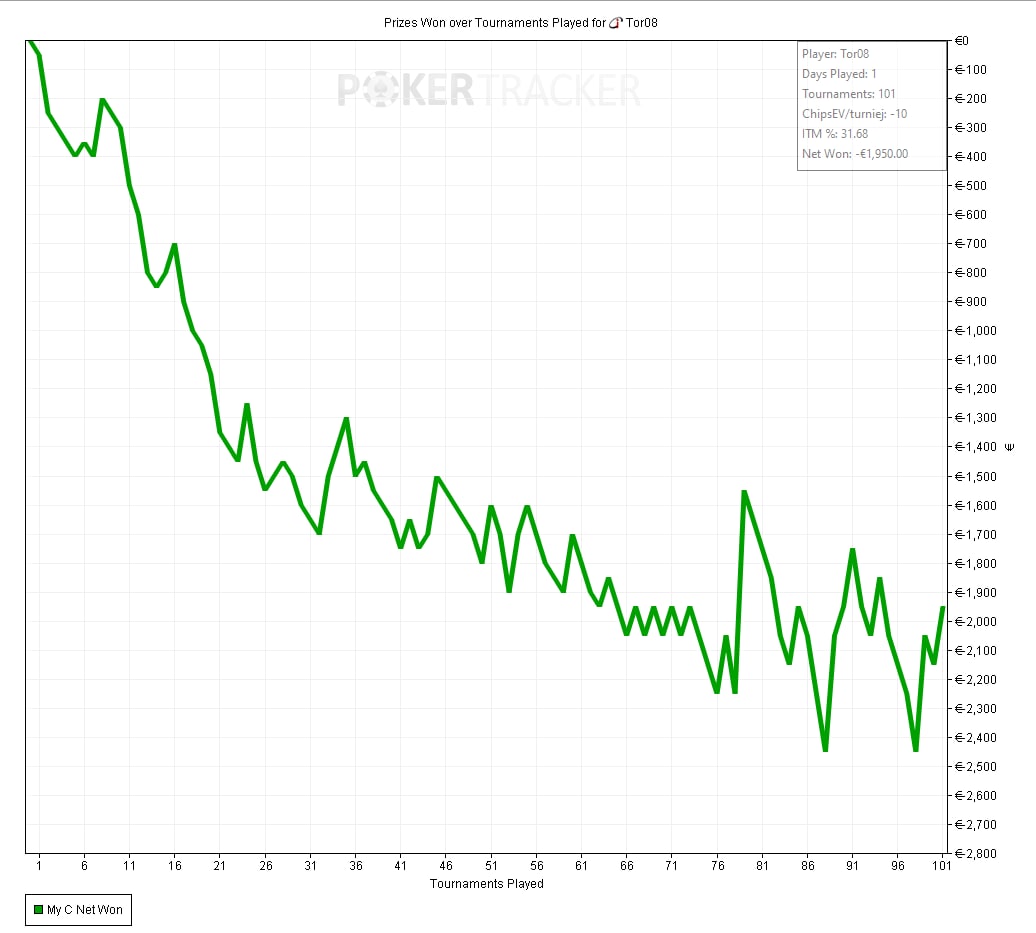Screen dimensions: 1036x933
Task: Click the x-axis tick label 1
Action: click(x=39, y=866)
